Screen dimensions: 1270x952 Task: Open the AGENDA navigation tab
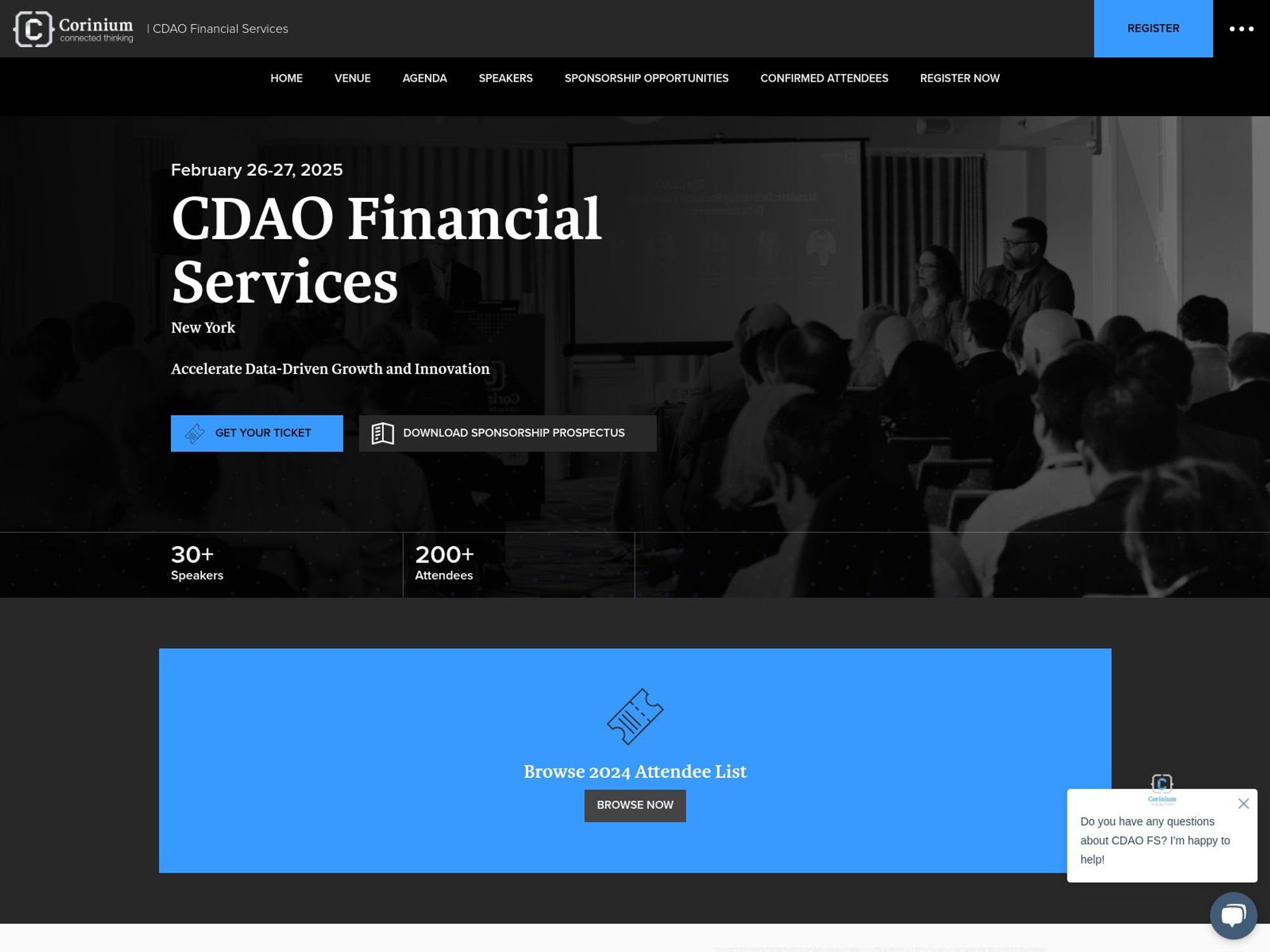tap(424, 78)
